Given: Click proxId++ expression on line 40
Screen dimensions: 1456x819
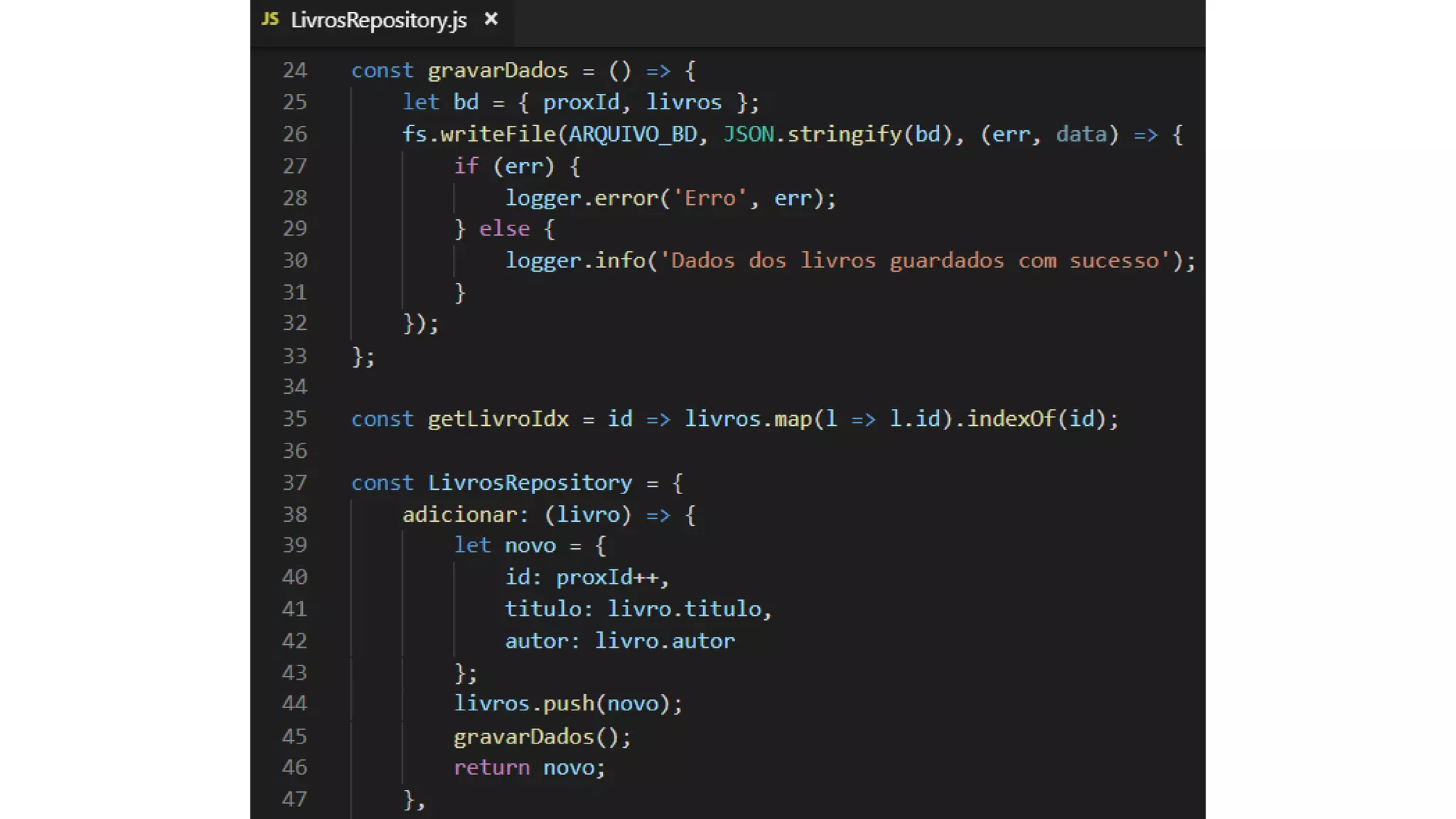Looking at the screenshot, I should (607, 577).
